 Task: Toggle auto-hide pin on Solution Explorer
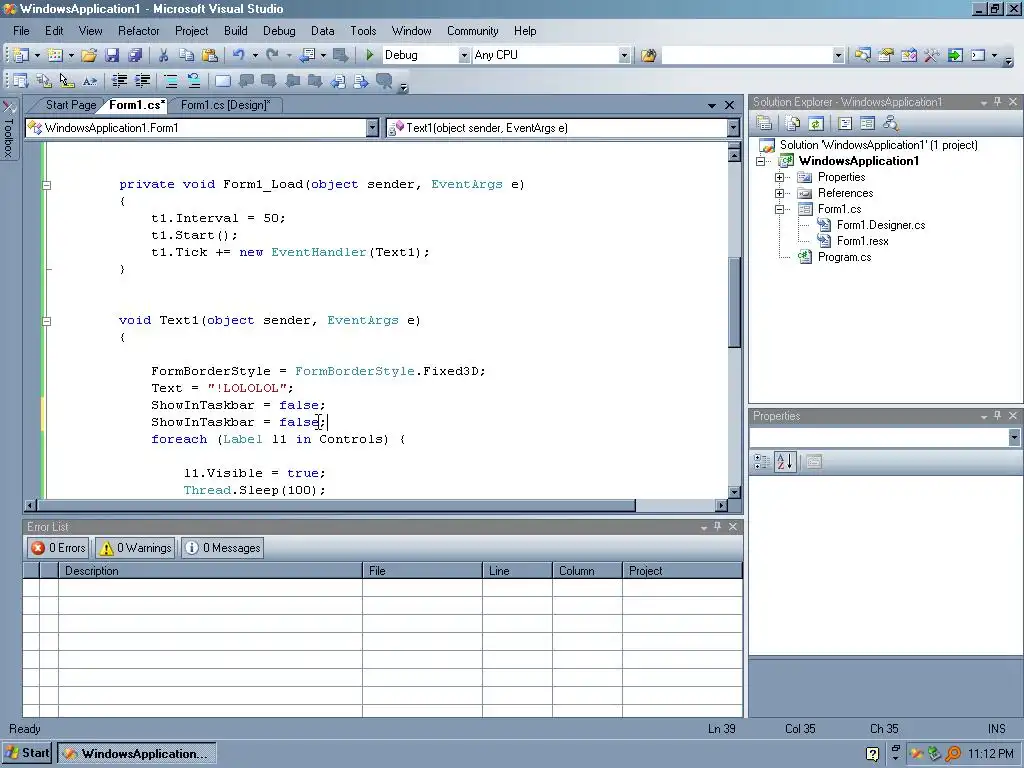997,102
